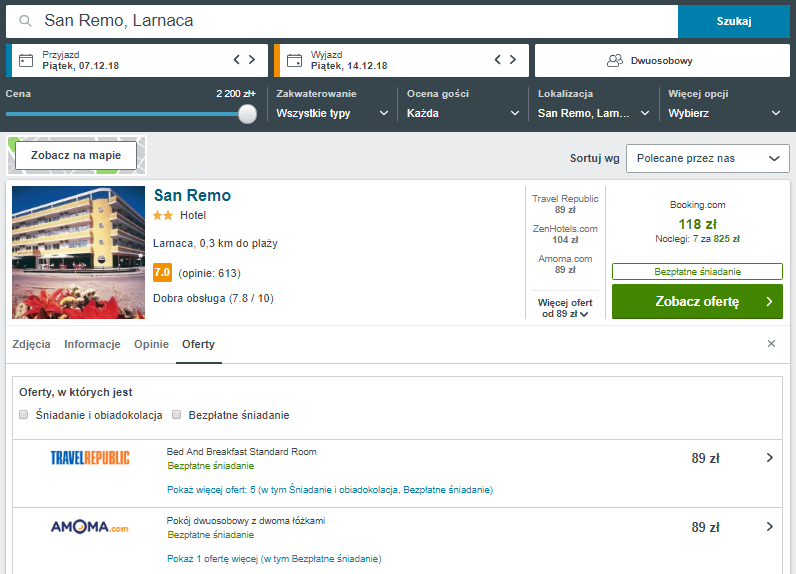The image size is (796, 574).
Task: Check Śniadanie i obiadokolacja filter
Action: click(x=23, y=415)
